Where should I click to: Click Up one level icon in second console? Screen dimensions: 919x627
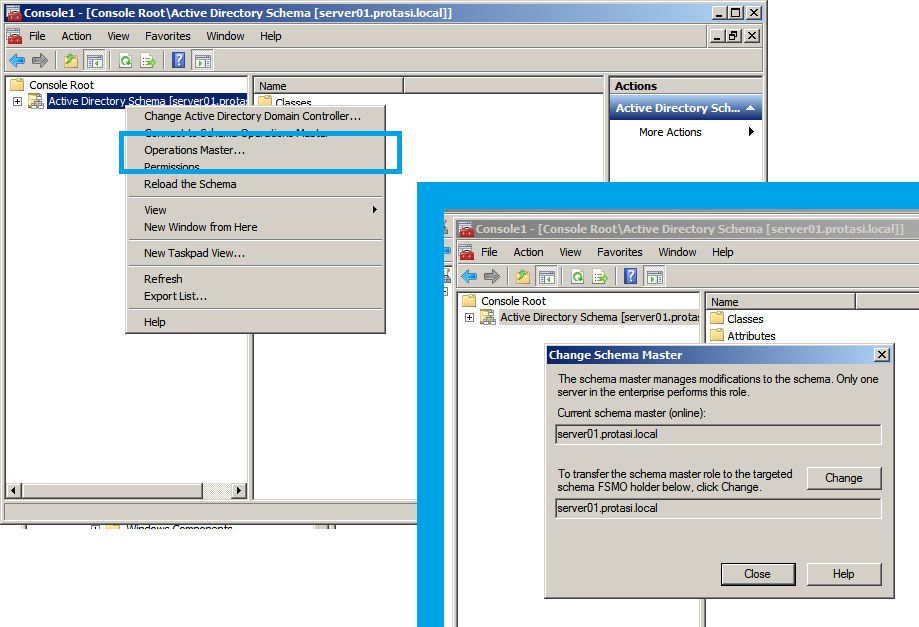pyautogui.click(x=523, y=276)
